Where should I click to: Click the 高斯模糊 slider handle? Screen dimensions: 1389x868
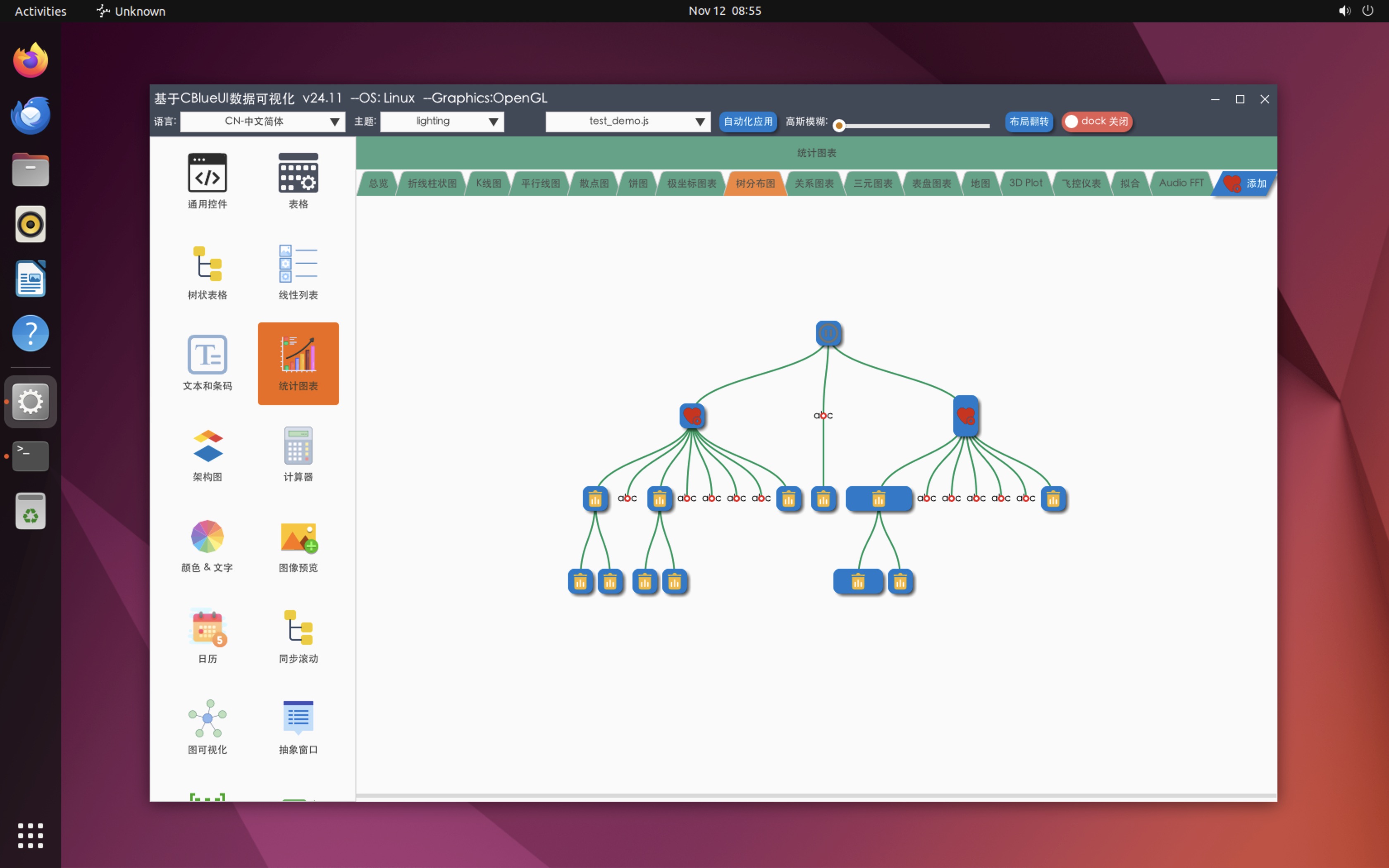pos(838,126)
